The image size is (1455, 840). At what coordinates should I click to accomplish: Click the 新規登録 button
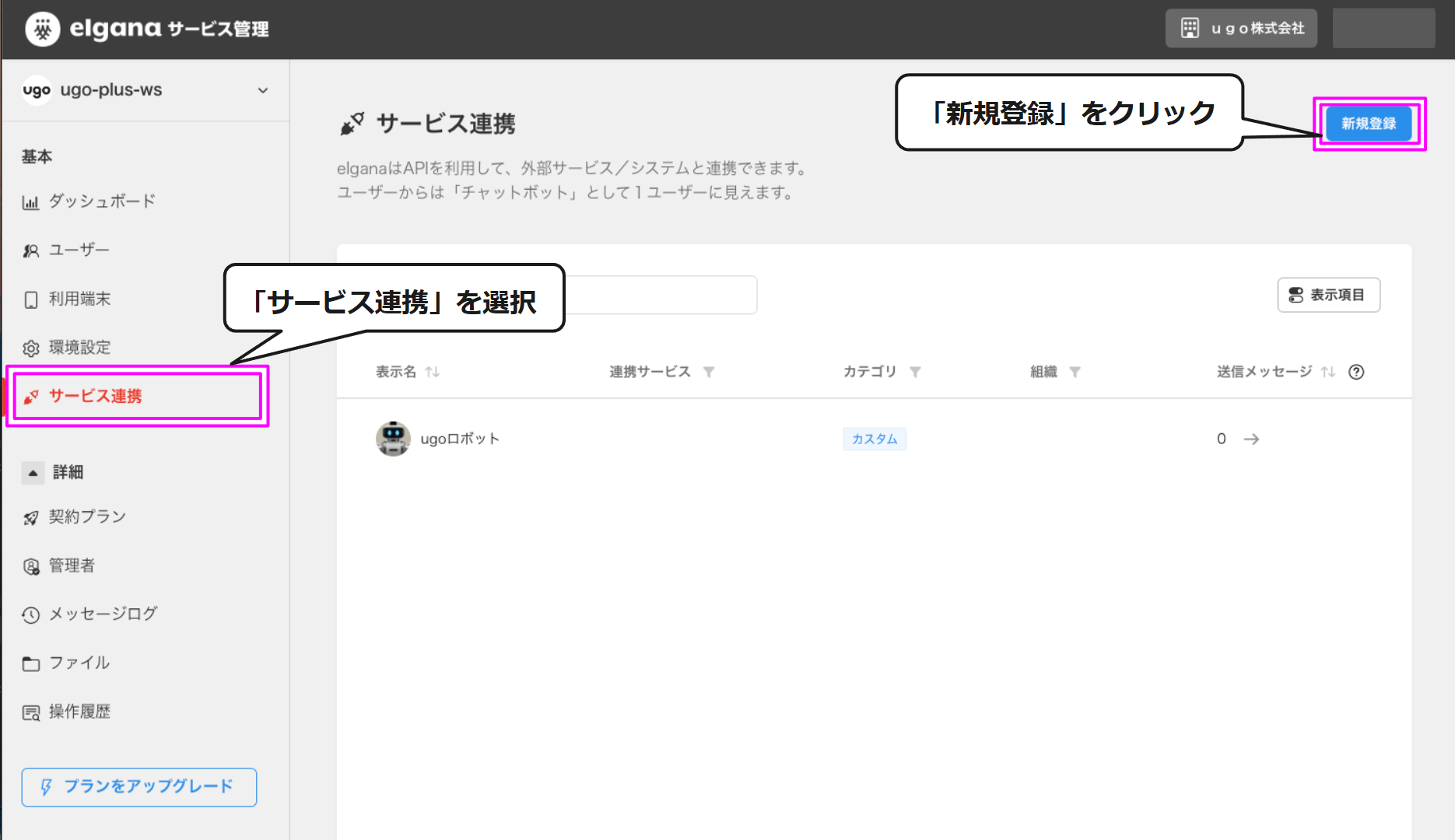pyautogui.click(x=1369, y=124)
